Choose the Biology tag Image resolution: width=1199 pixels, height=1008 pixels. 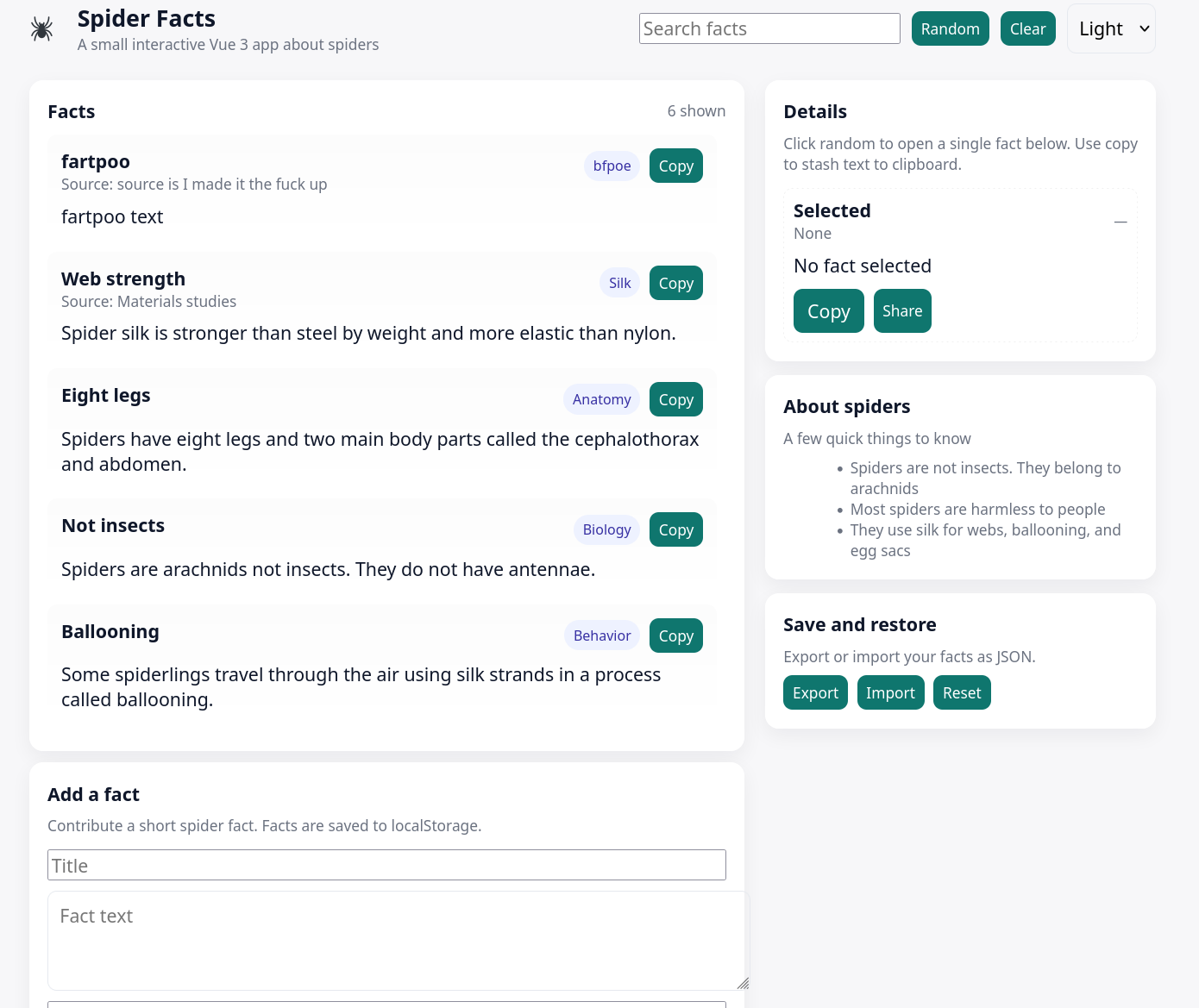607,529
